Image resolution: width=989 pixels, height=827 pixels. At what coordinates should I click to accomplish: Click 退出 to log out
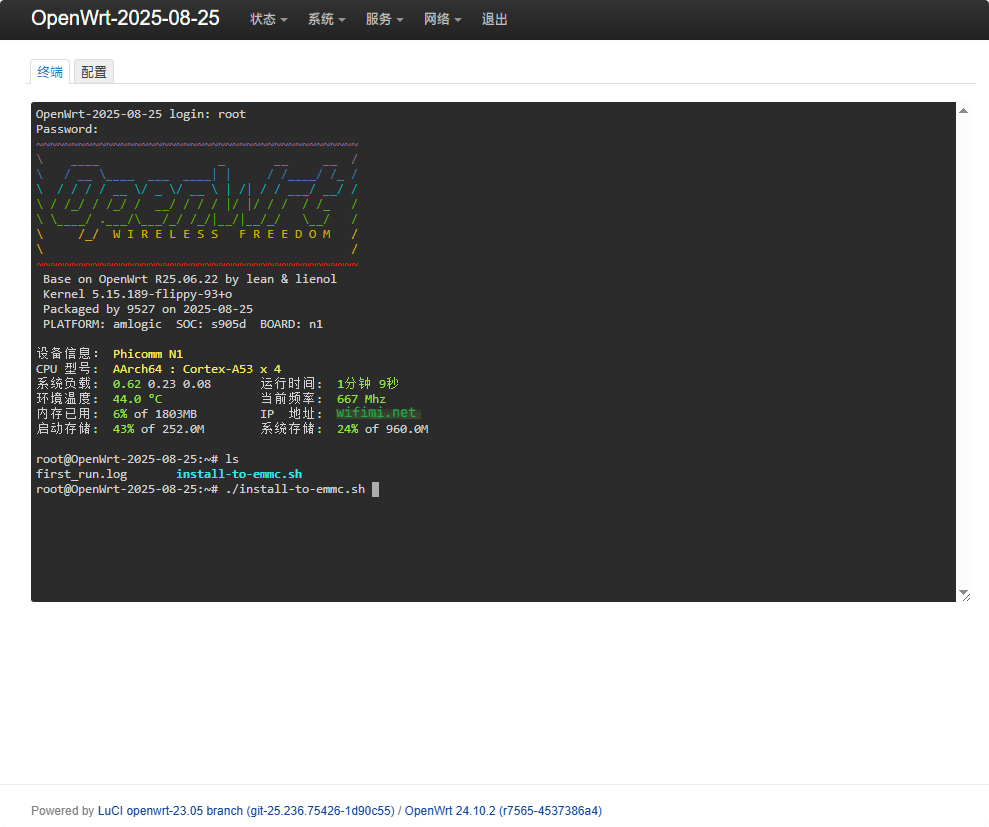(494, 20)
